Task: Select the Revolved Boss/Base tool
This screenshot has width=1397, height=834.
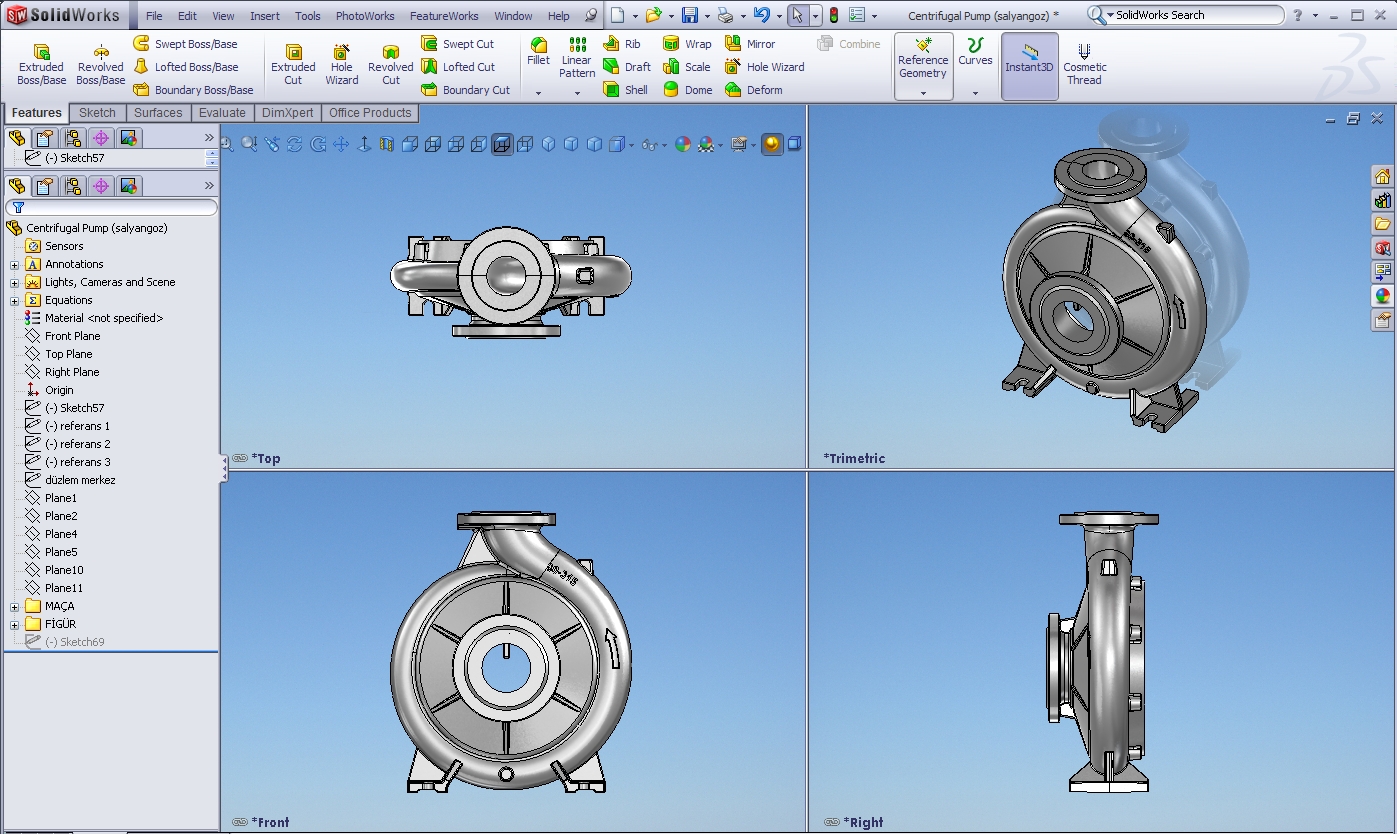Action: pyautogui.click(x=101, y=64)
